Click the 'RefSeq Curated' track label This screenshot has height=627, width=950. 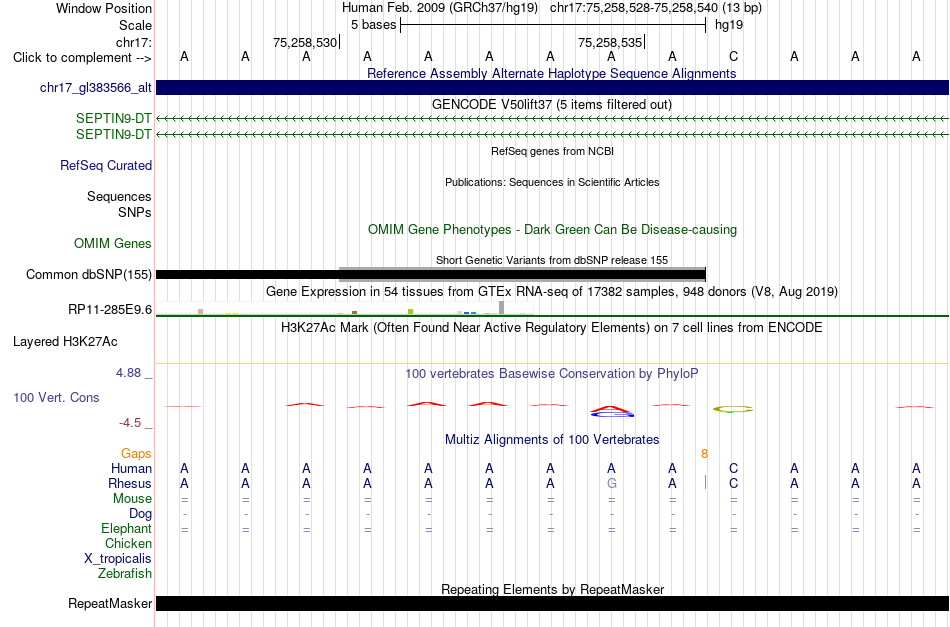(x=106, y=165)
